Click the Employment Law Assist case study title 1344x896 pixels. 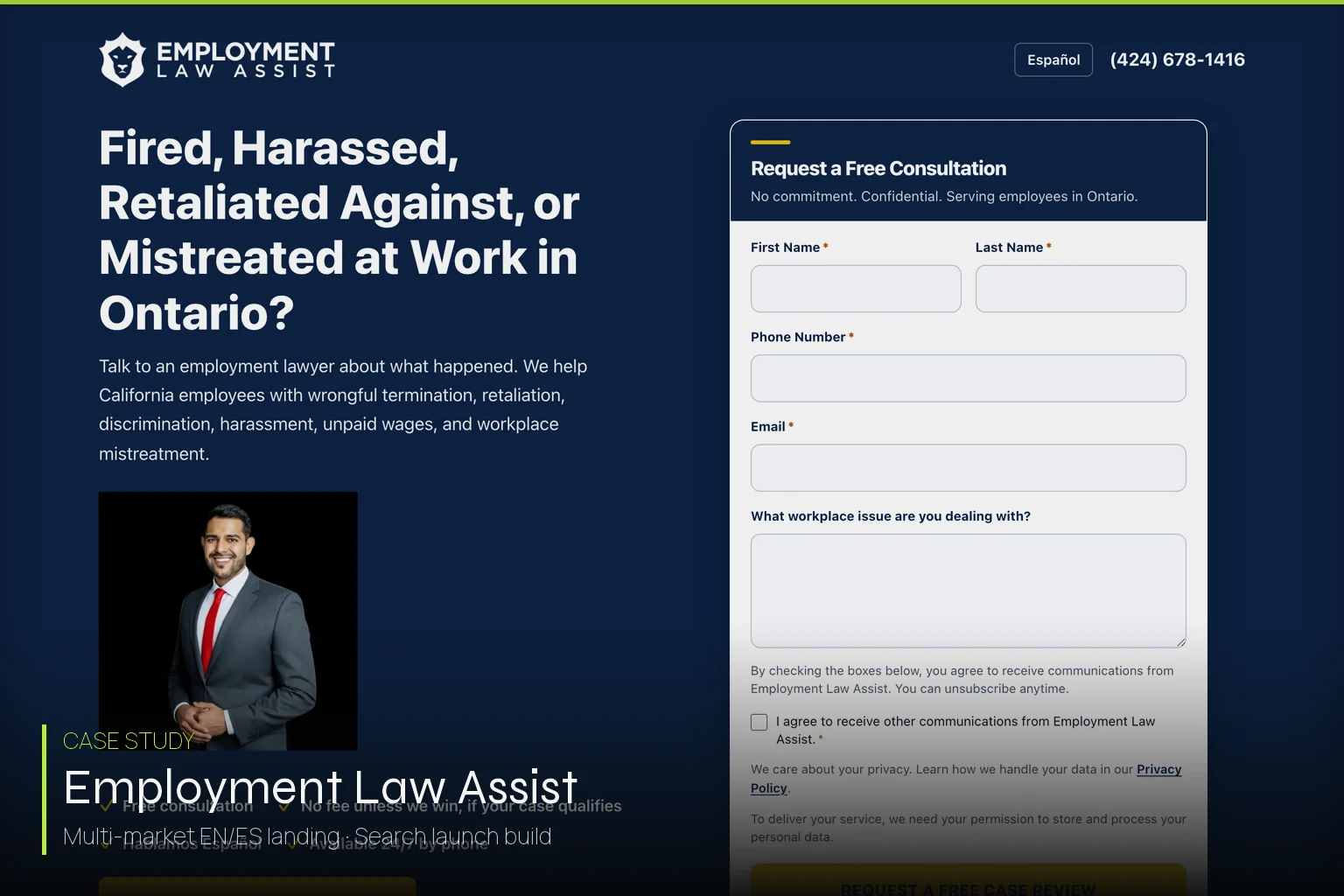[320, 787]
